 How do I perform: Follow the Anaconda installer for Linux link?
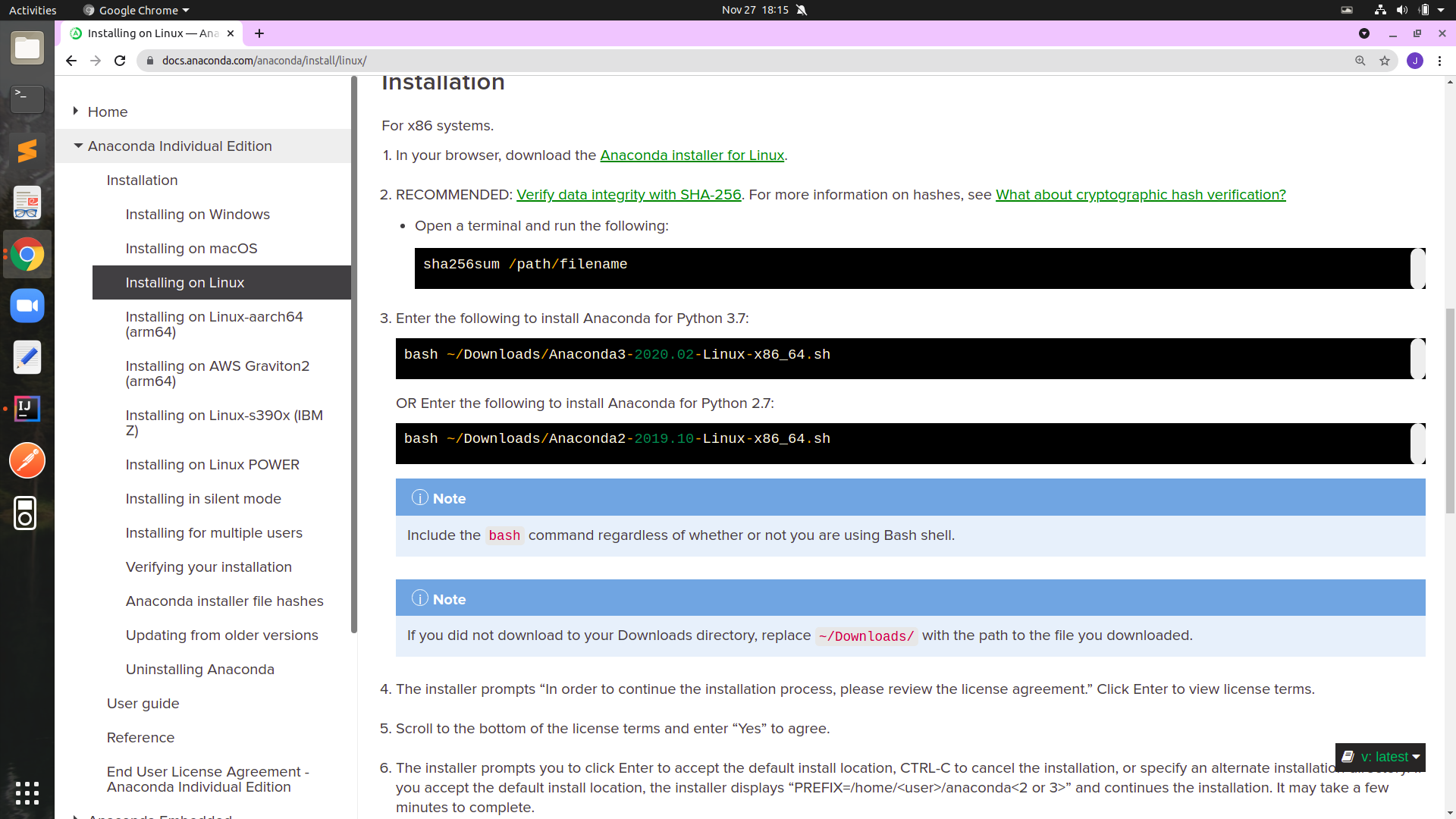tap(692, 155)
